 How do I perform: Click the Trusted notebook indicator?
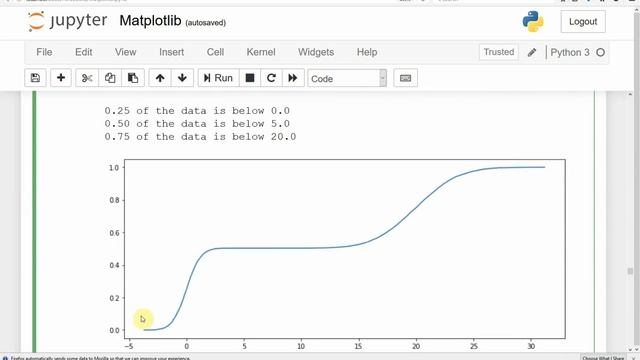(499, 52)
